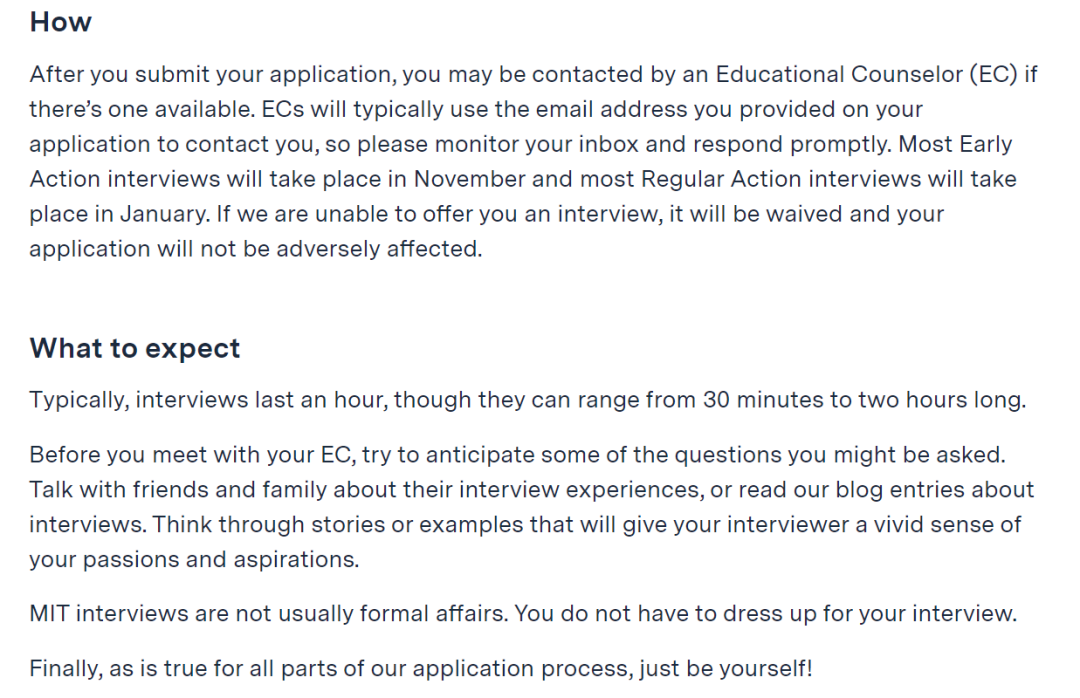The height and width of the screenshot is (698, 1080).
Task: Click the word "MIT" in the paragraph
Action: pos(50,612)
